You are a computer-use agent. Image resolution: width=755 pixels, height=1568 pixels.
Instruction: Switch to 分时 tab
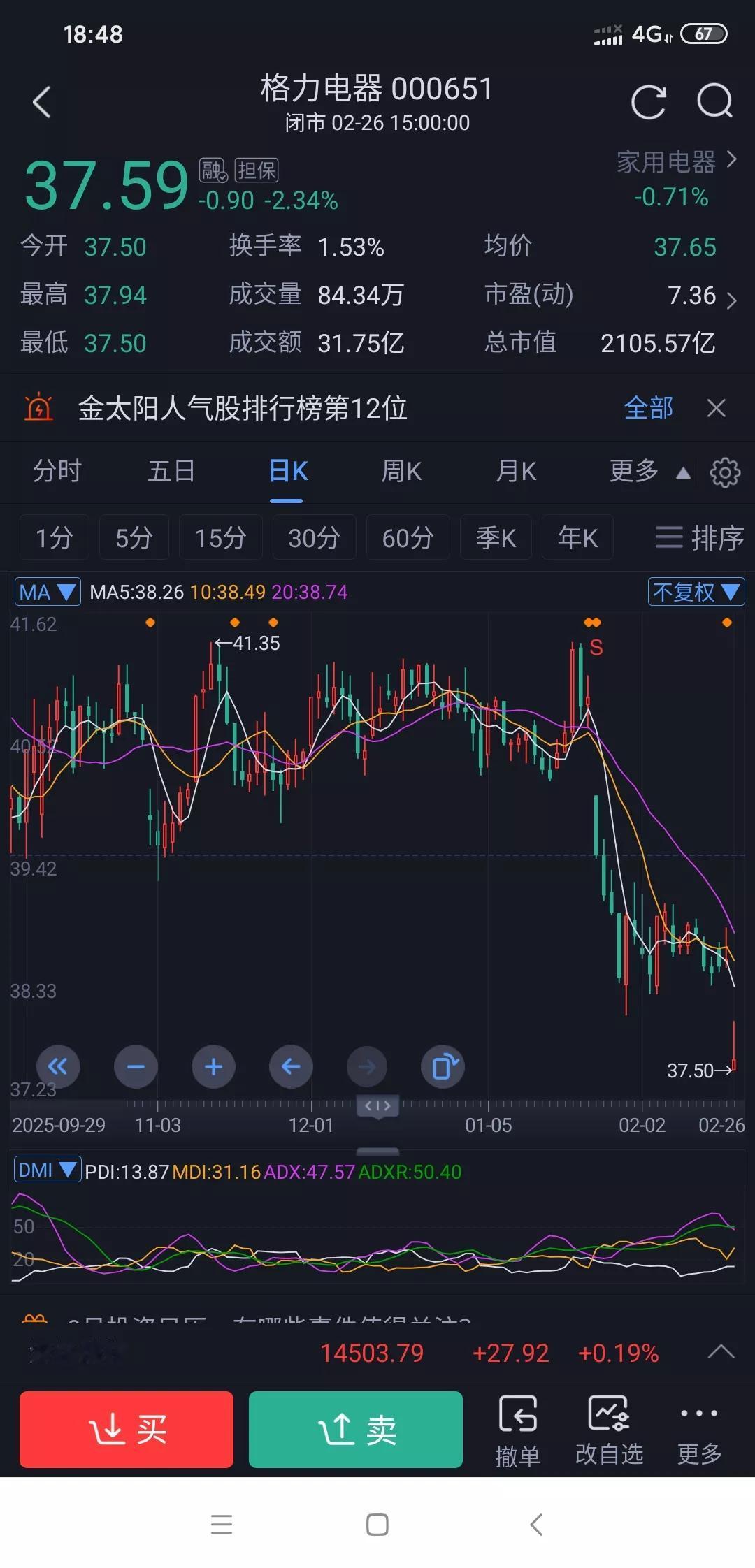pyautogui.click(x=57, y=472)
